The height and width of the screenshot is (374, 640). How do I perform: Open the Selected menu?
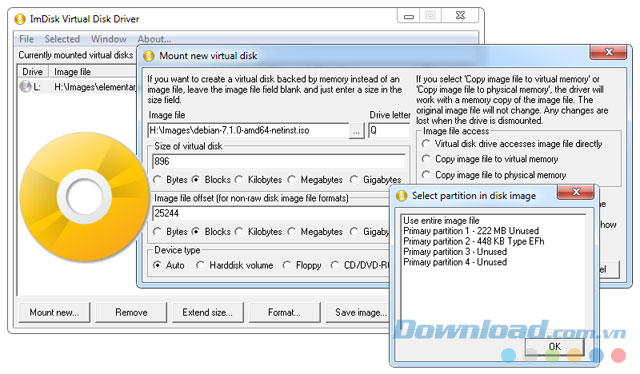click(62, 39)
